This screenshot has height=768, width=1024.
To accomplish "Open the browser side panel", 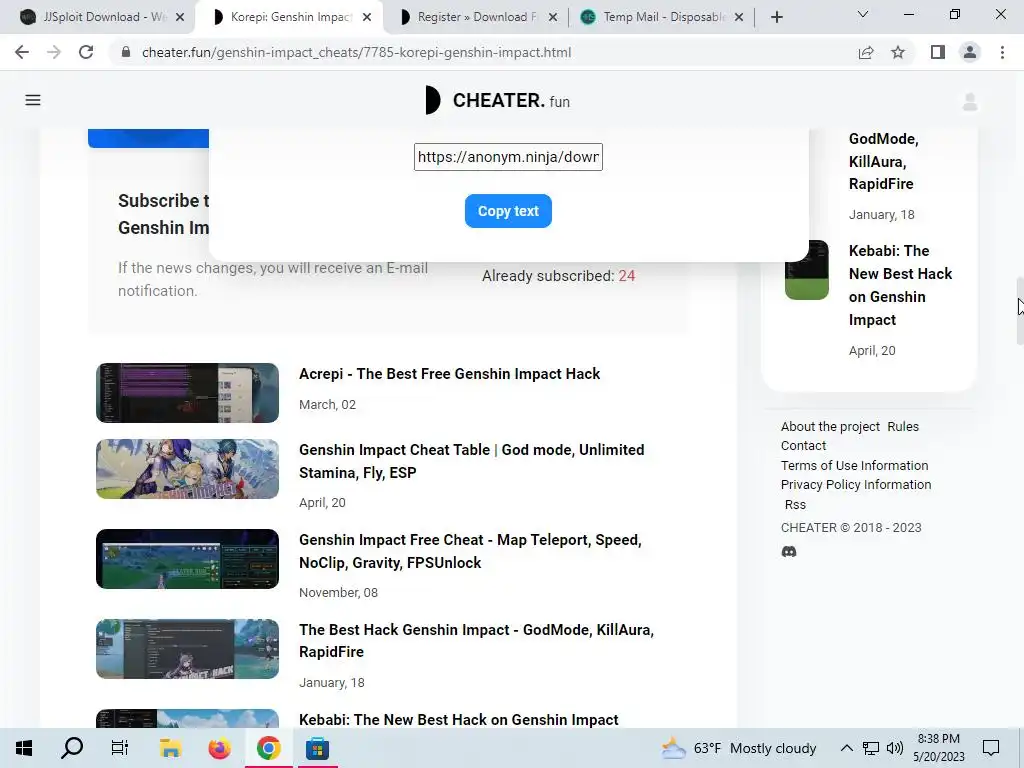I will pyautogui.click(x=938, y=52).
